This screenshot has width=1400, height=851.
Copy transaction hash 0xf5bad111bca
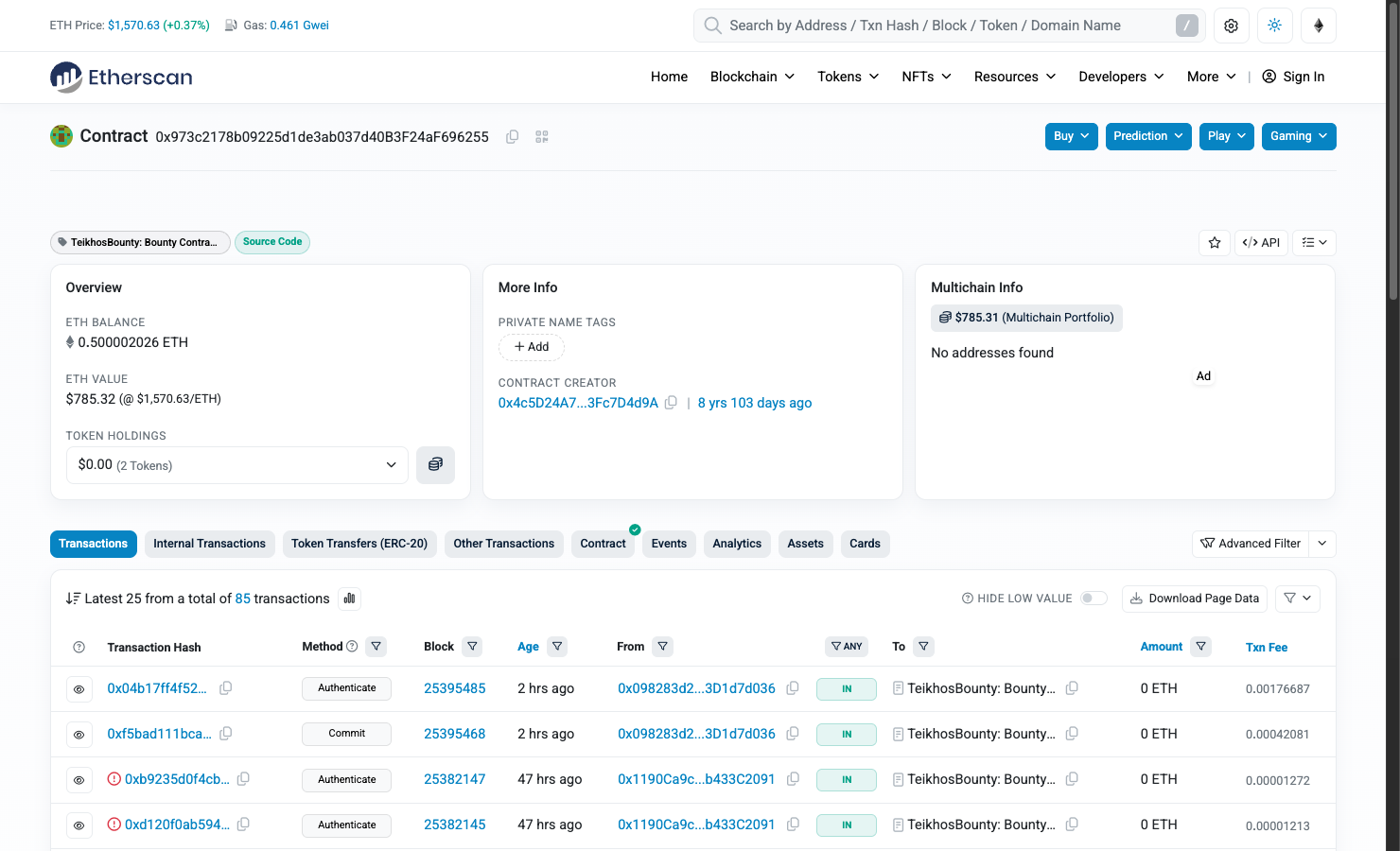226,734
